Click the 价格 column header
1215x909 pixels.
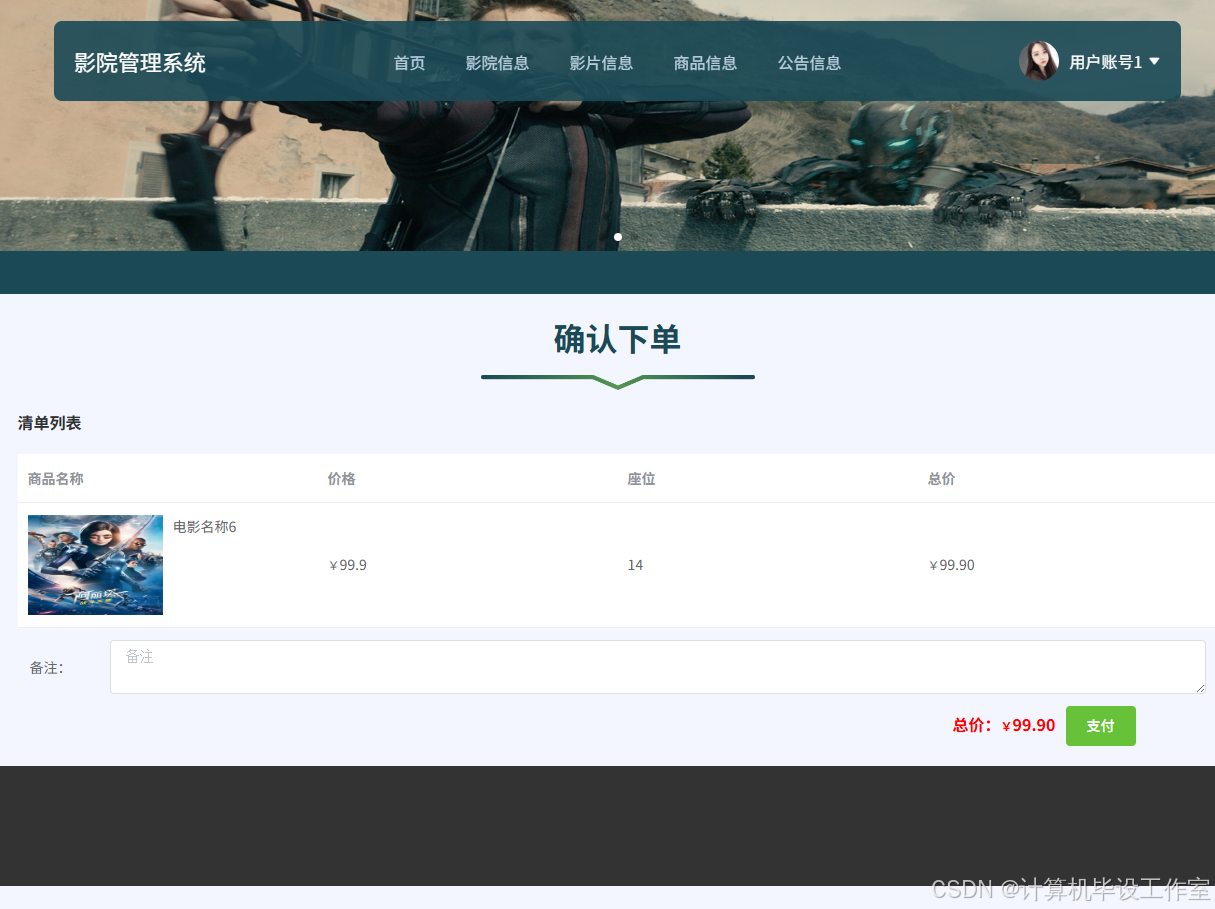pos(342,479)
